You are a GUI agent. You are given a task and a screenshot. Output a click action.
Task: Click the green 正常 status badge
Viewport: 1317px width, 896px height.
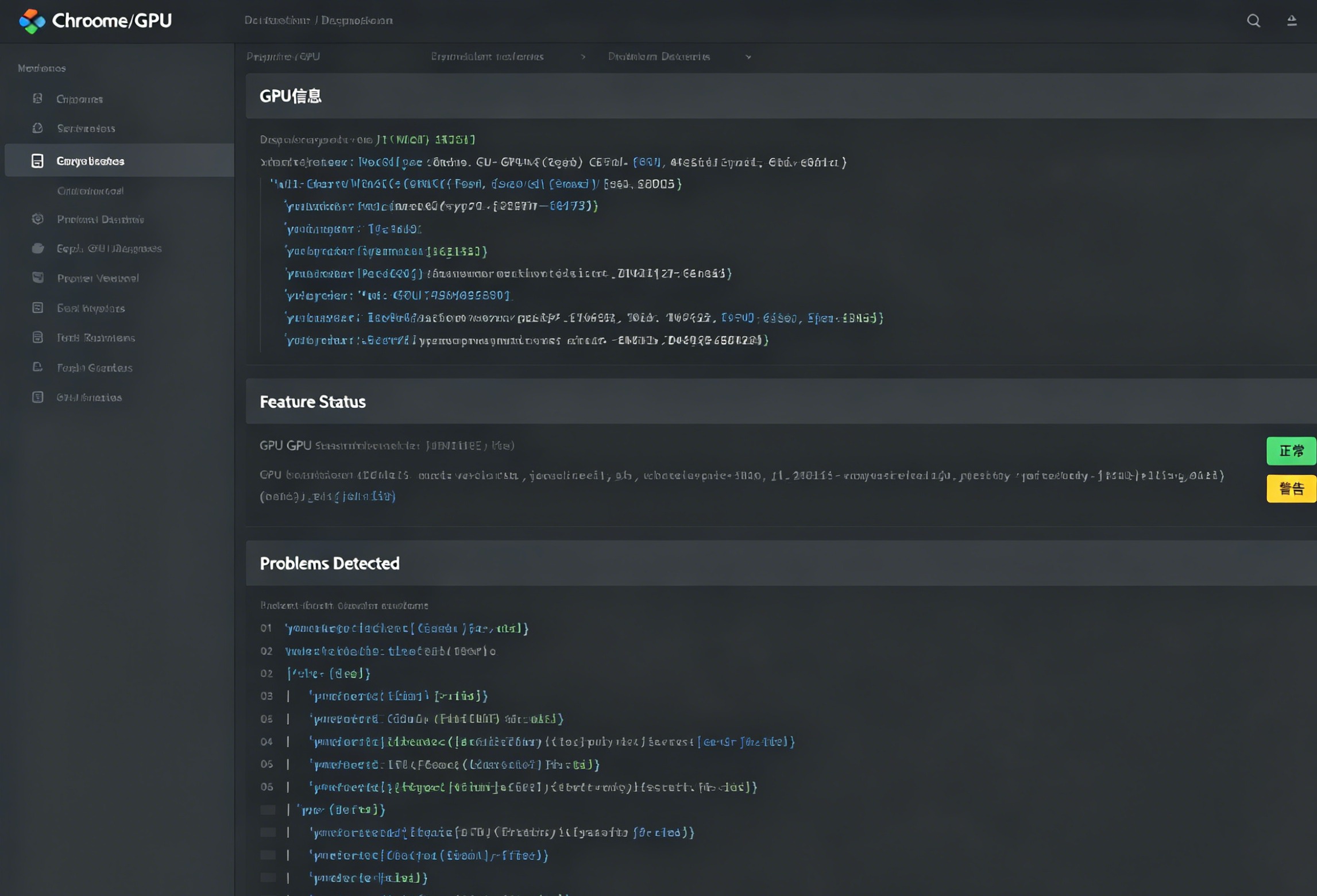[1291, 451]
